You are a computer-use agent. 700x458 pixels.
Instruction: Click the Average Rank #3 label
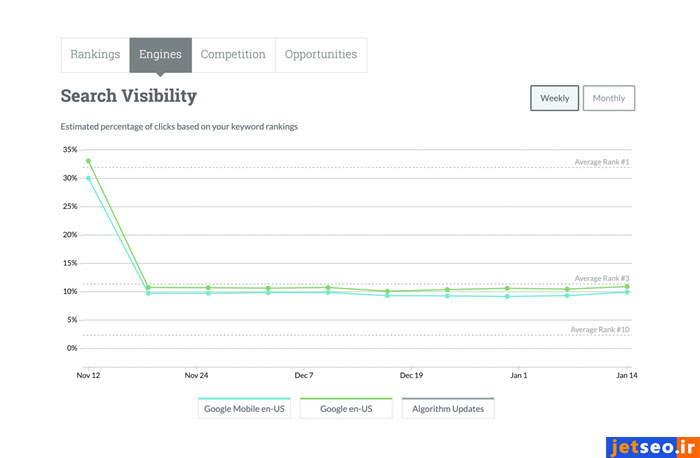(x=601, y=279)
